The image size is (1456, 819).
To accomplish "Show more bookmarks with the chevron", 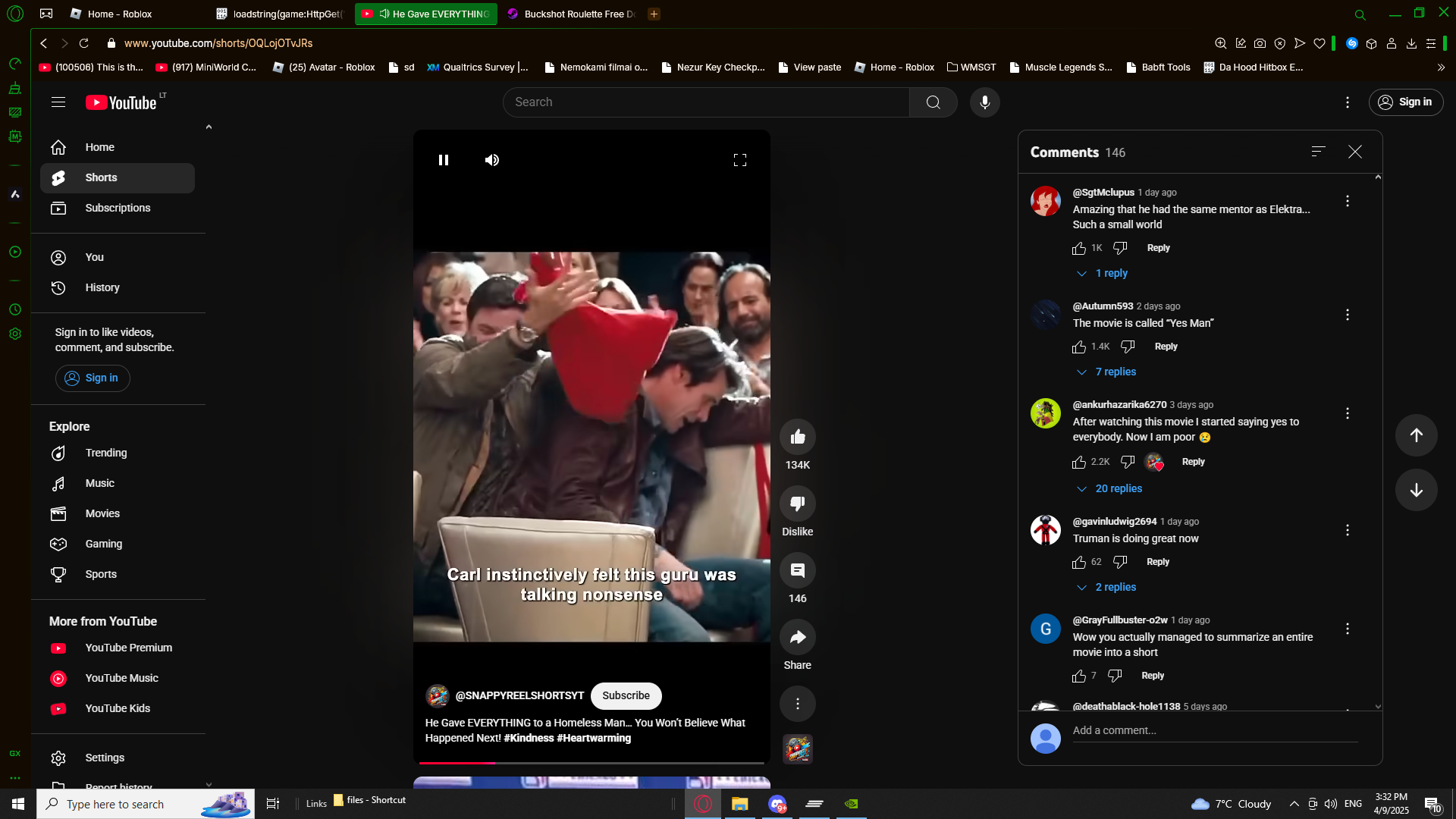I will tap(1441, 67).
